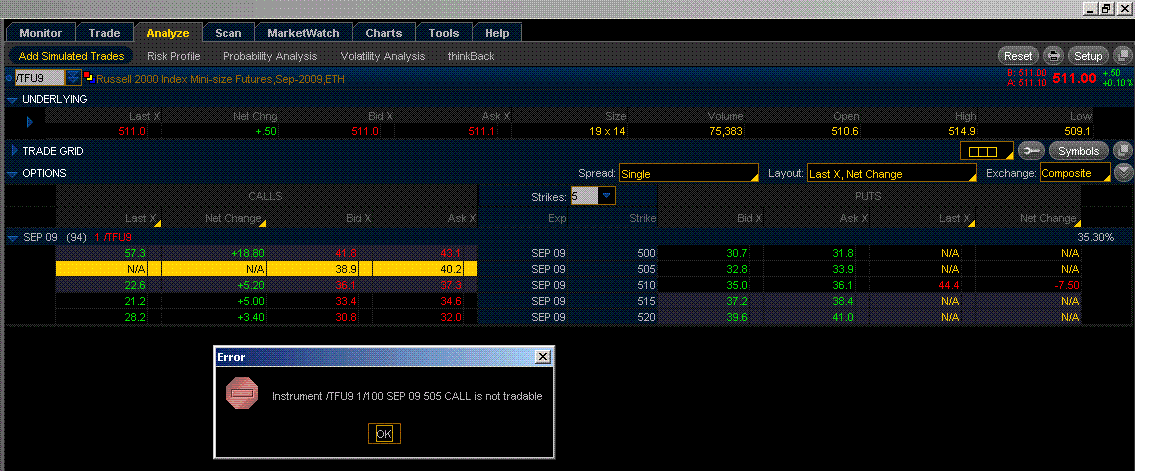Collapse the SEP 09 expiration row

[12, 237]
